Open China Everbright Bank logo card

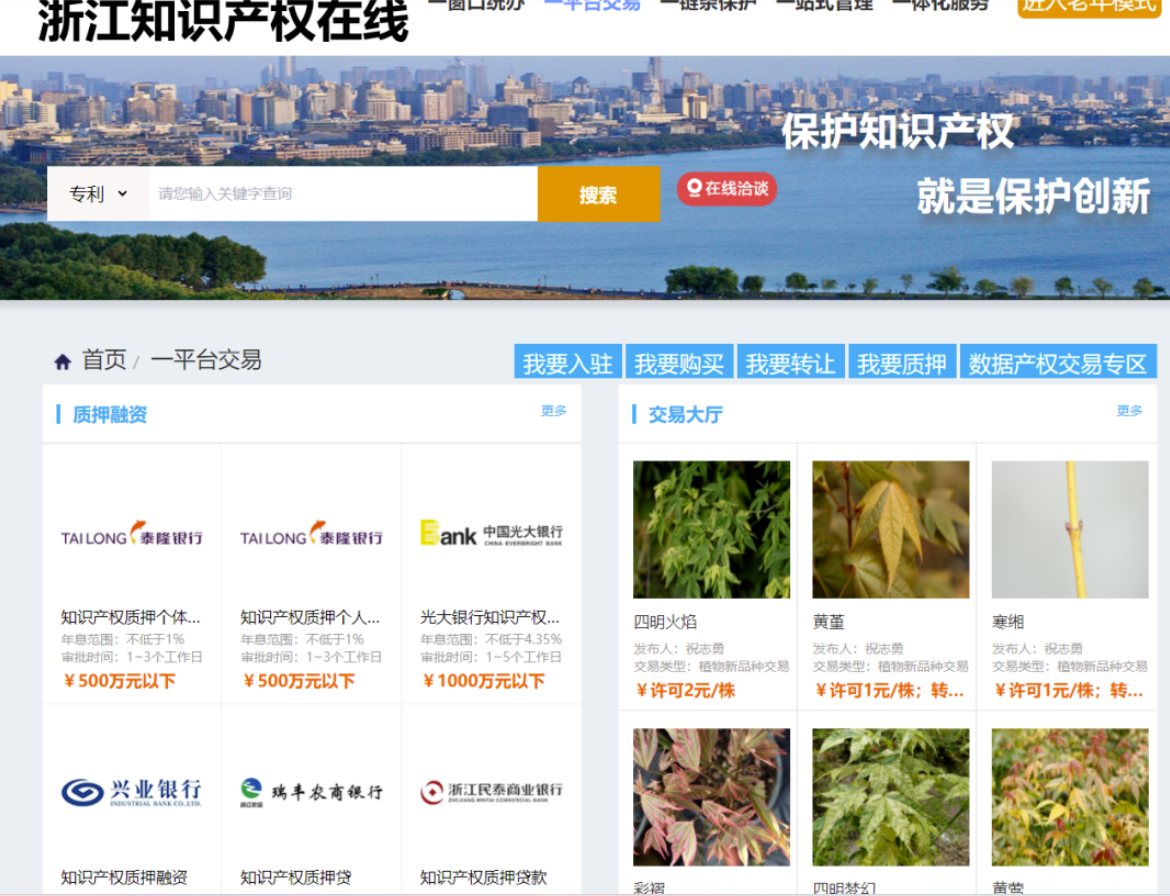click(x=491, y=533)
